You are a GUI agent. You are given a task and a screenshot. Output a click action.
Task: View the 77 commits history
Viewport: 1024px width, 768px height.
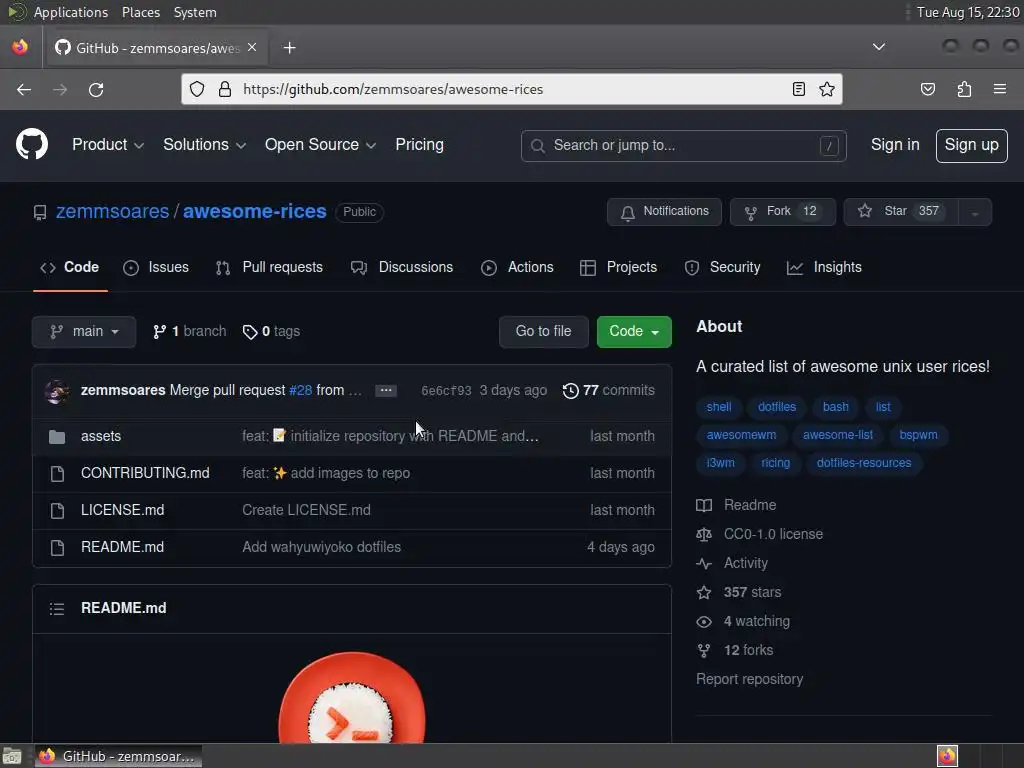[609, 391]
